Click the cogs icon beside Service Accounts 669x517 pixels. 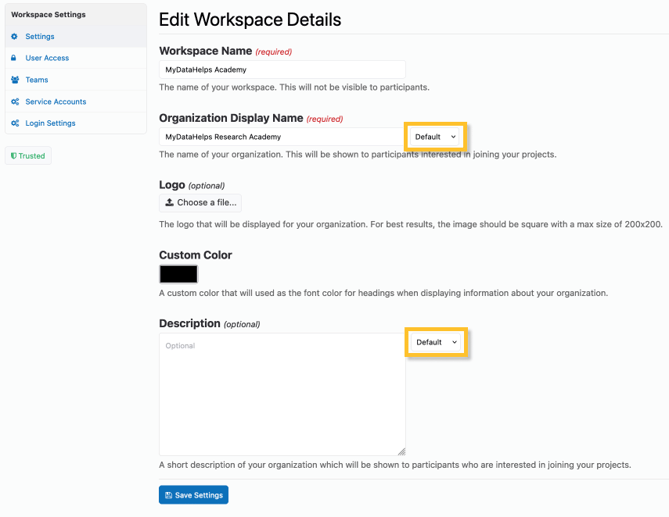[14, 102]
